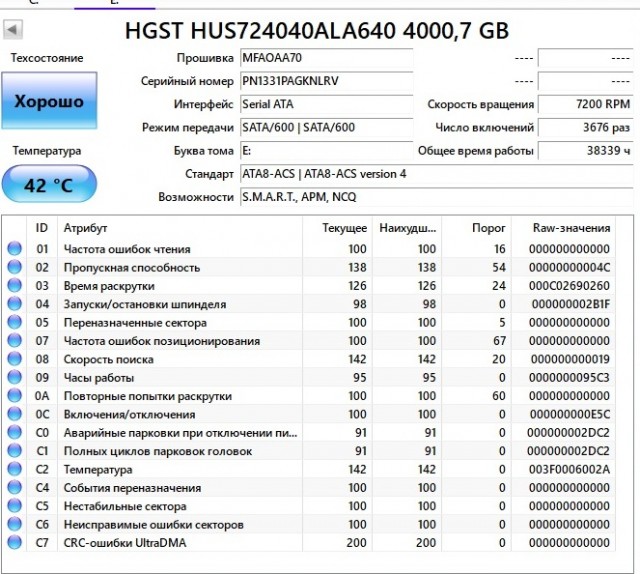Select row Нестабильные сектора
Image resolution: width=640 pixels, height=574 pixels.
click(x=309, y=506)
